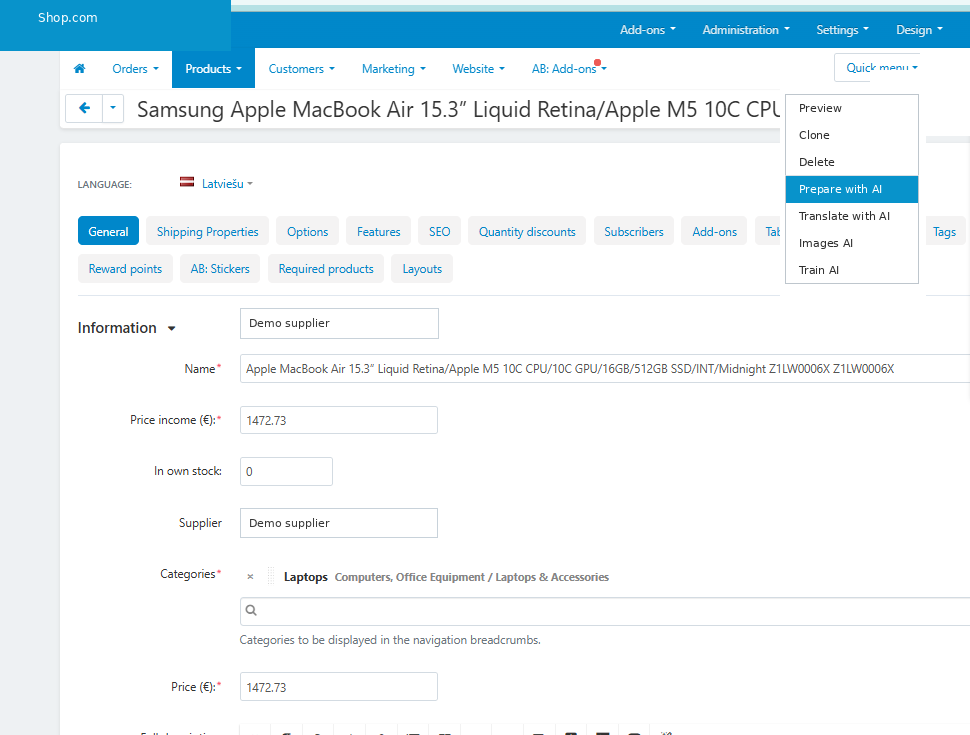The image size is (970, 735).
Task: Select Images AI menu entry
Action: 851,243
